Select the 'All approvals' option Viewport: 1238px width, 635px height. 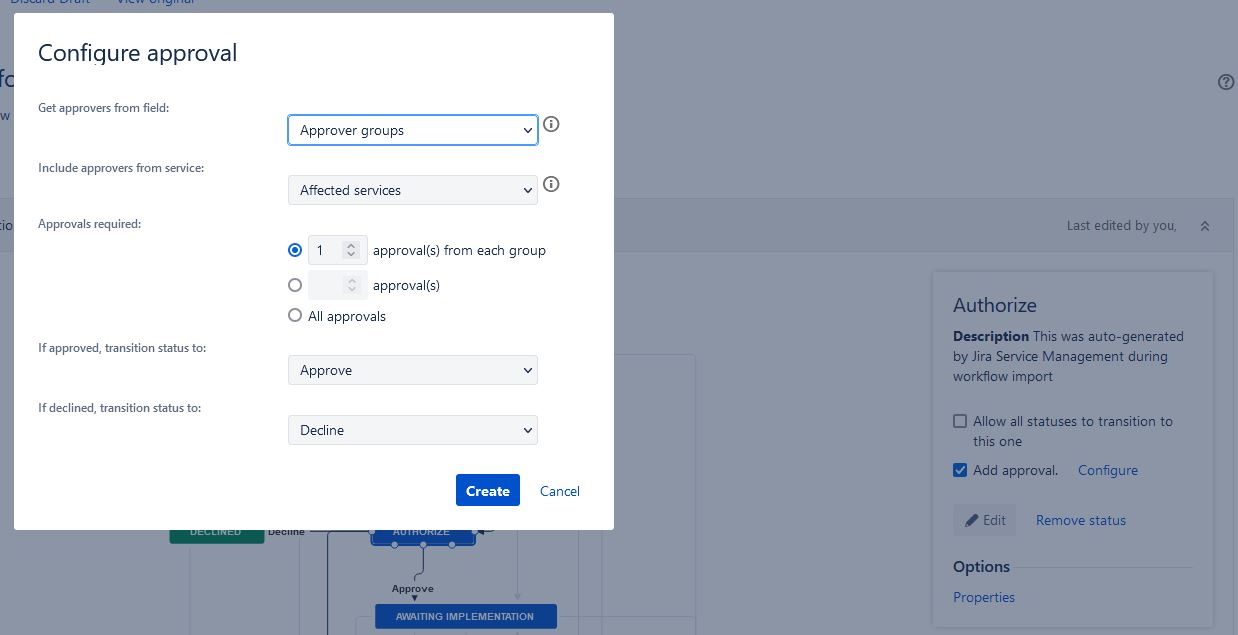click(x=295, y=316)
